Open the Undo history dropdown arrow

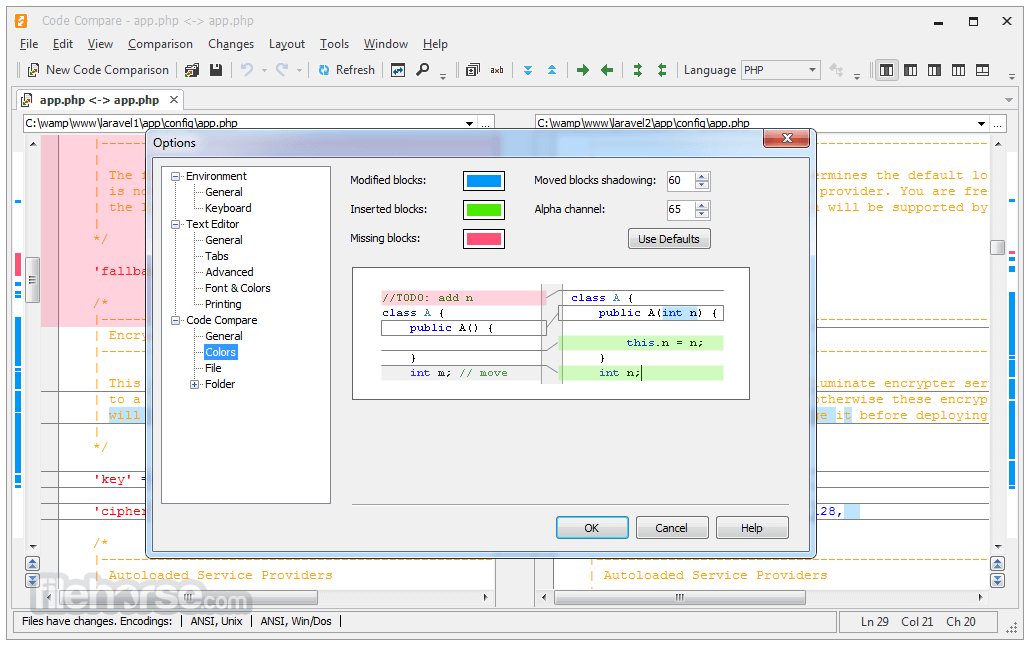[264, 70]
